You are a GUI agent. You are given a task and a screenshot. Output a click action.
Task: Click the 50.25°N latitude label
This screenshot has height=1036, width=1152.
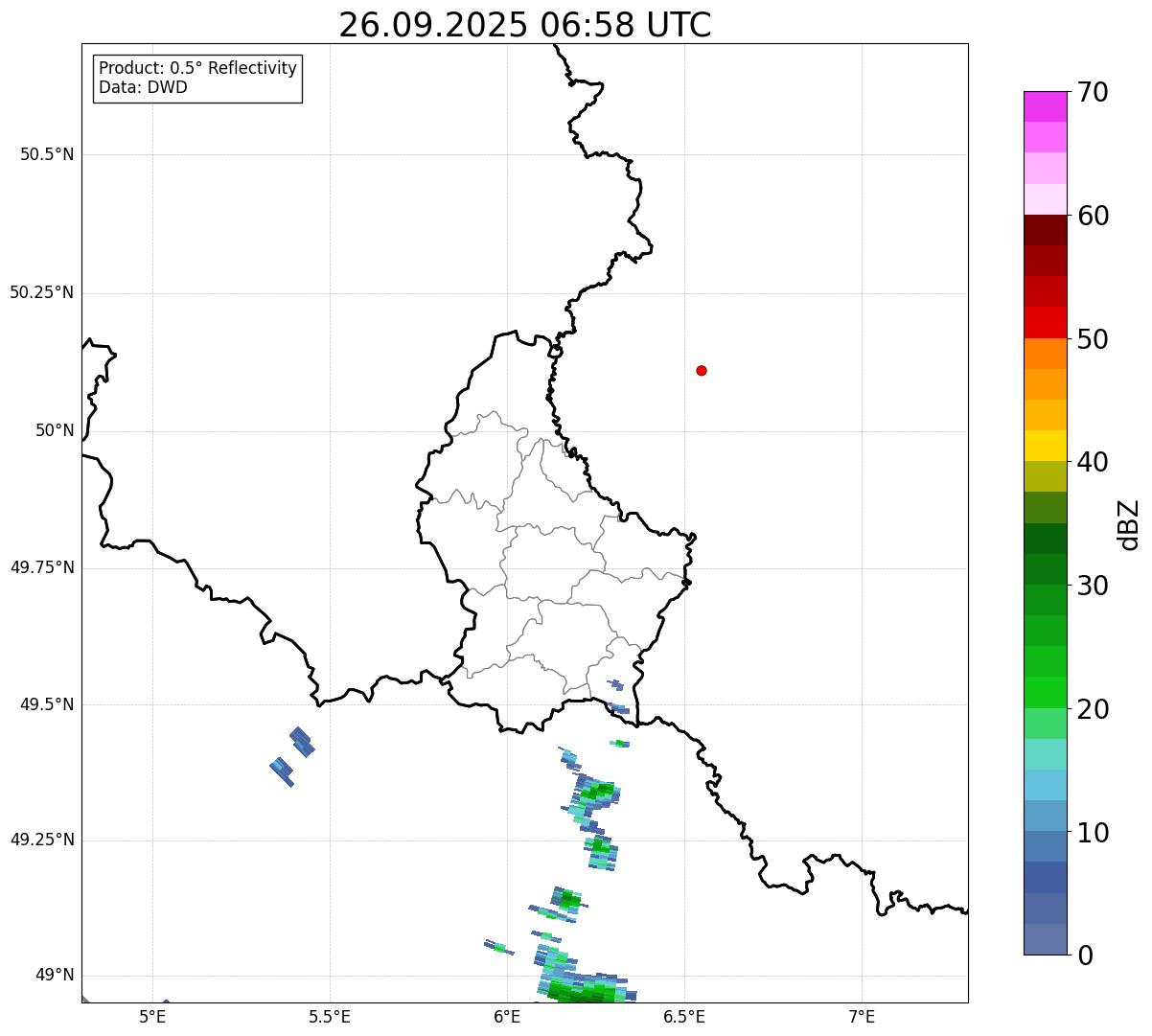(x=41, y=292)
